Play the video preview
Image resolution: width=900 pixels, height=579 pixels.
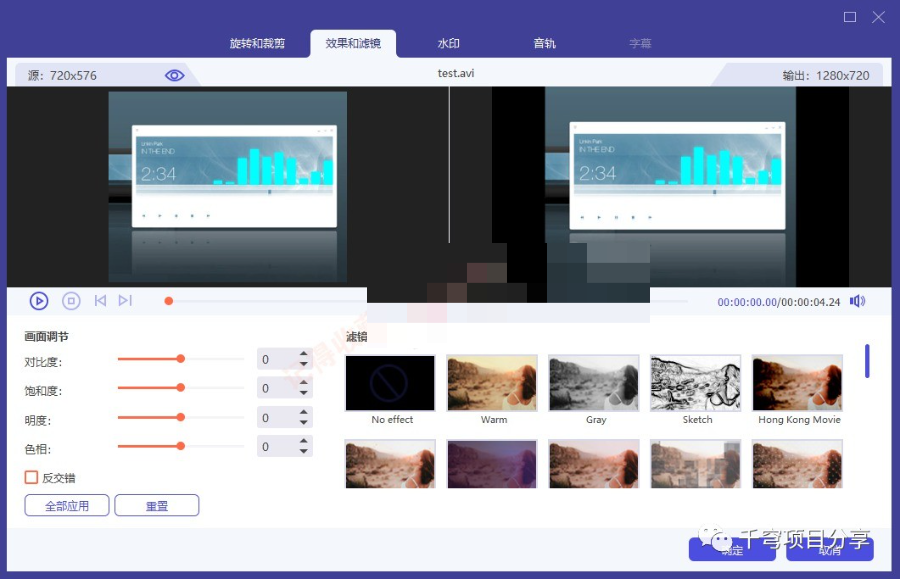point(38,300)
